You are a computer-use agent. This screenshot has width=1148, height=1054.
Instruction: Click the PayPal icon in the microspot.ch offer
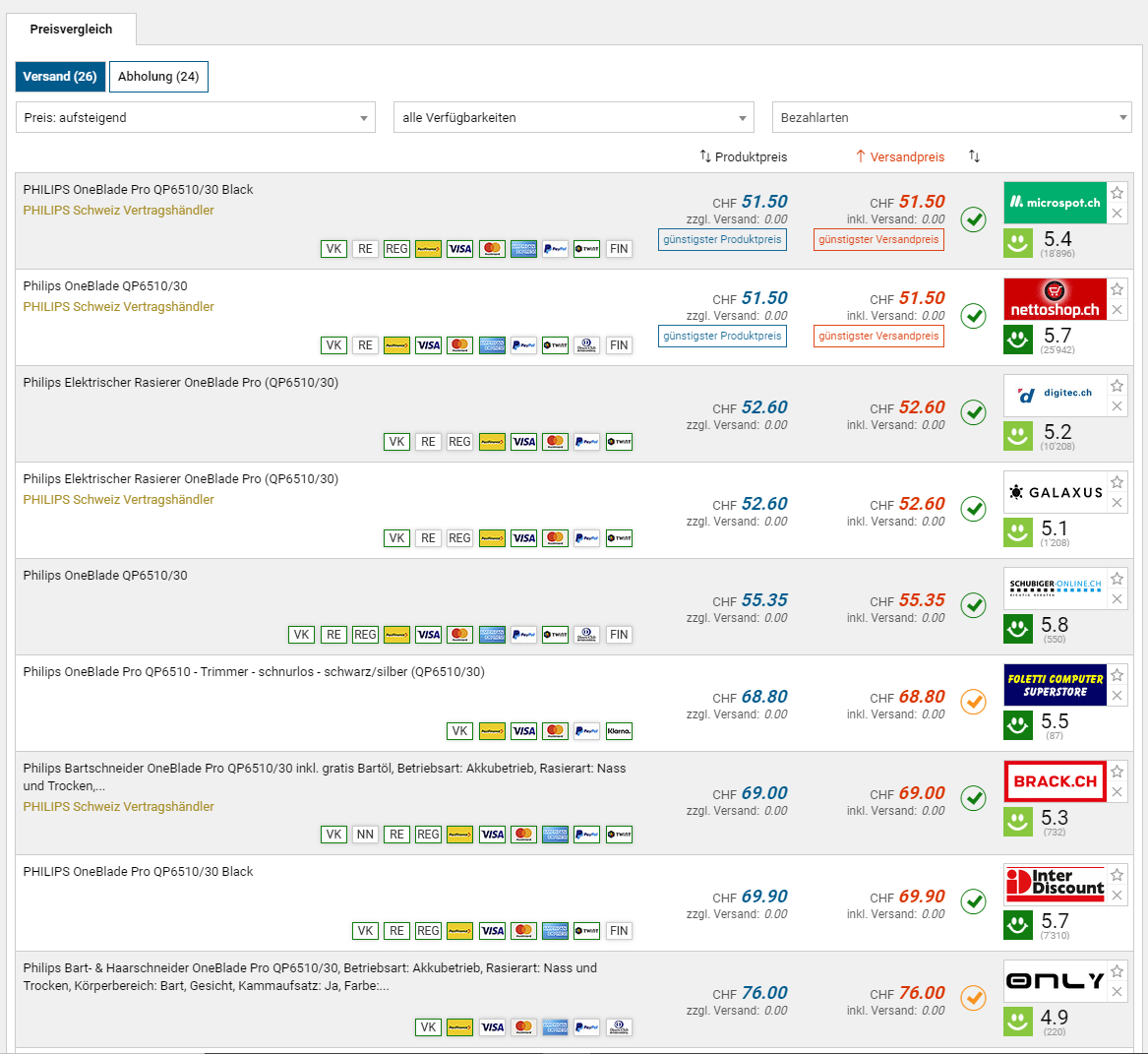pos(555,249)
